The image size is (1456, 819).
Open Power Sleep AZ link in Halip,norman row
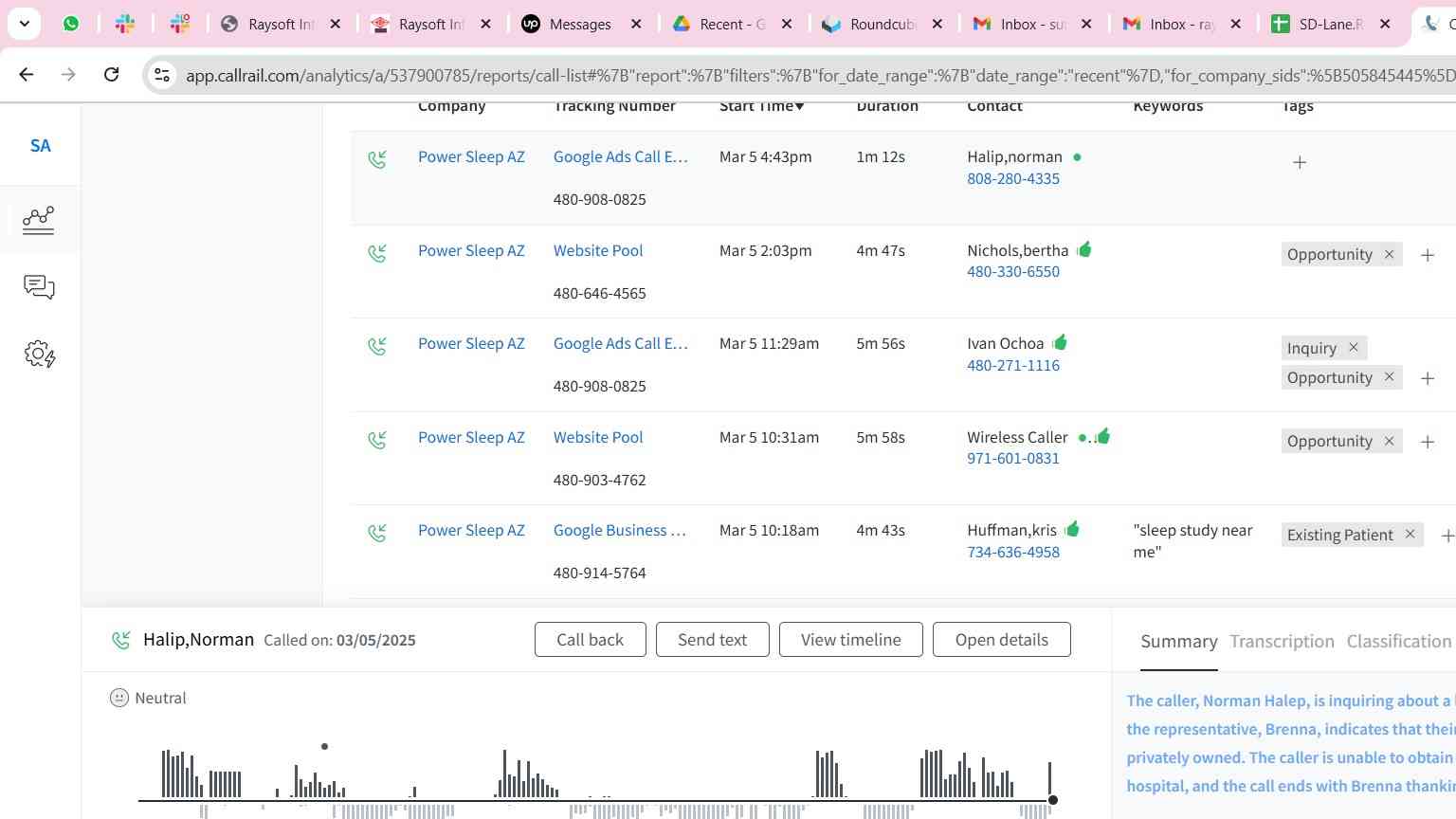pos(471,157)
